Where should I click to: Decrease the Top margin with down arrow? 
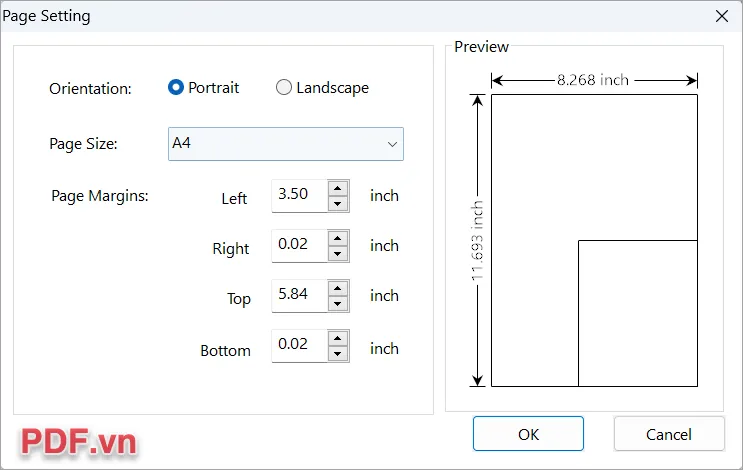[x=338, y=304]
